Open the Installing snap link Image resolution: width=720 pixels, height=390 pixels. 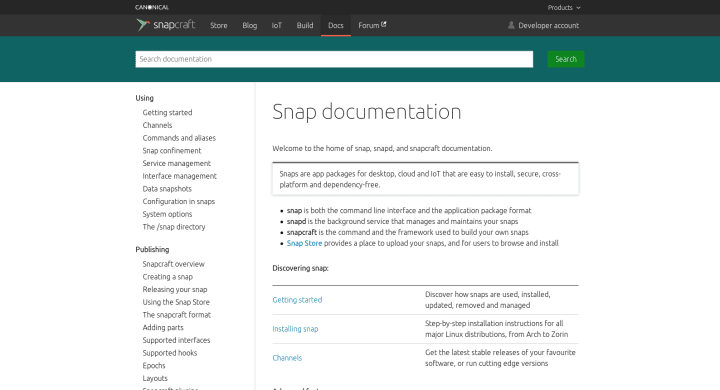pyautogui.click(x=295, y=329)
